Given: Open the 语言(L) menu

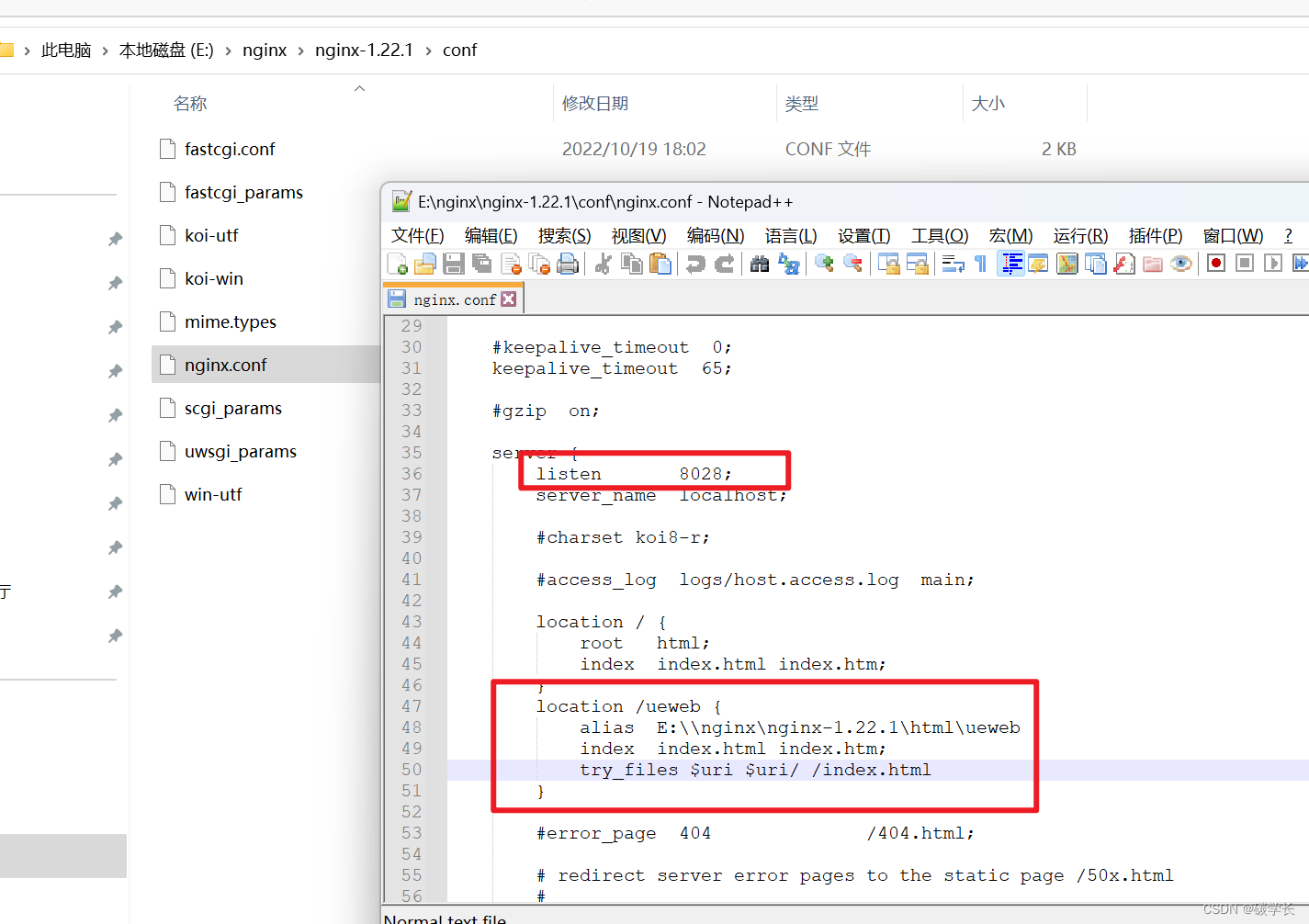Looking at the screenshot, I should [791, 236].
